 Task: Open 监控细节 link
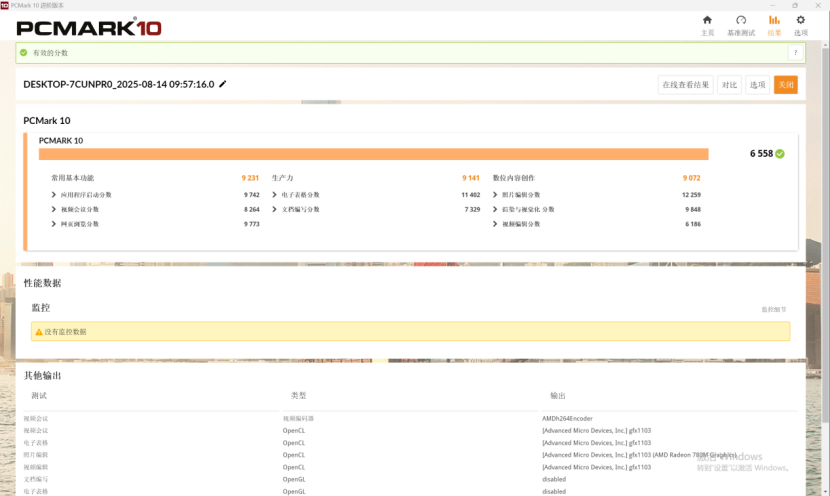[x=774, y=310]
